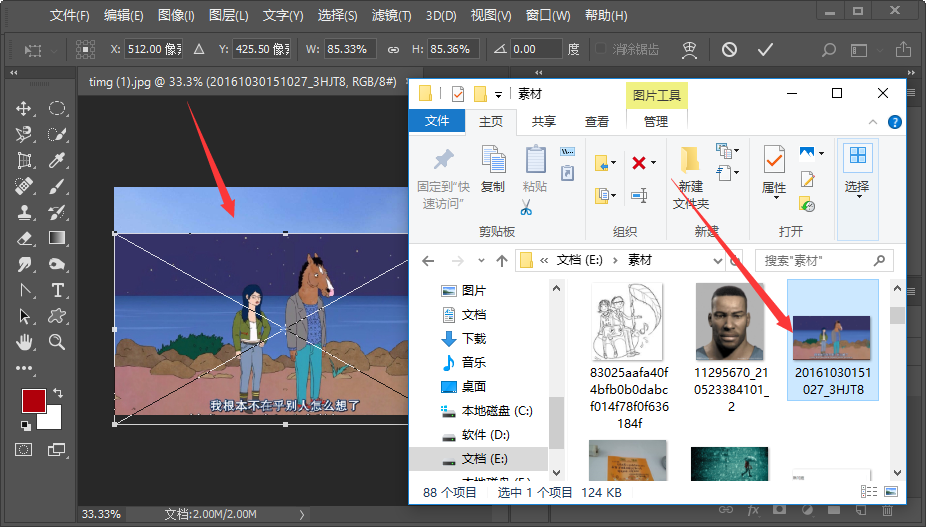
Task: Select the Move tool in Photoshop
Action: click(24, 108)
